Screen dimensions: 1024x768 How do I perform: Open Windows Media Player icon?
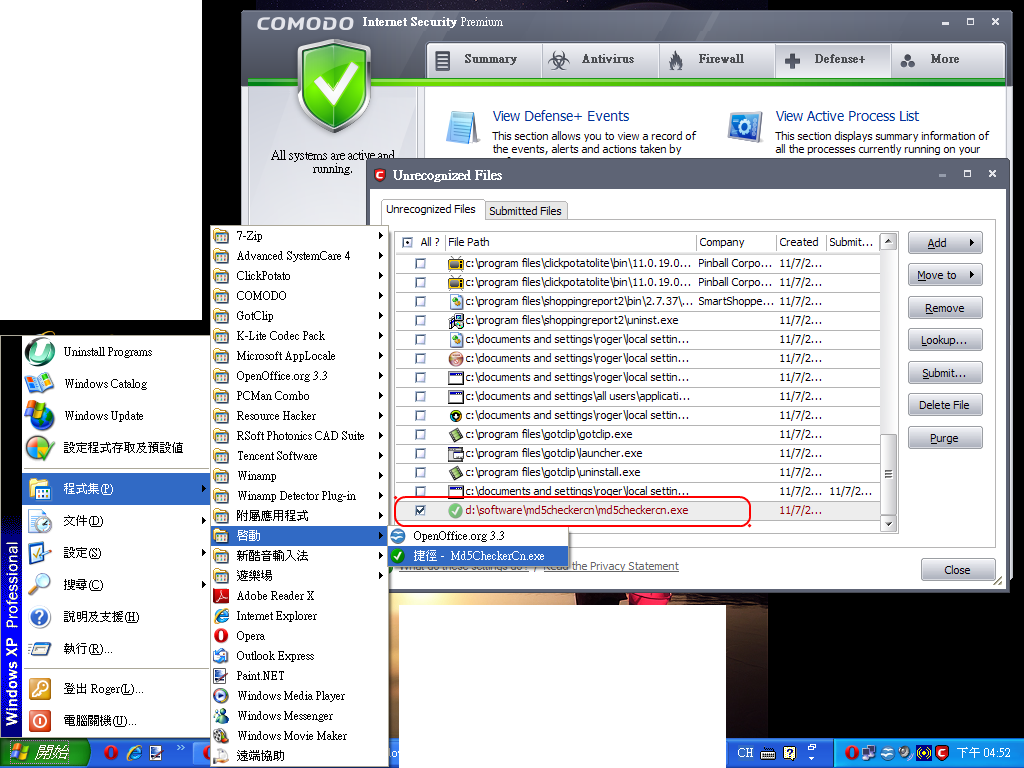point(221,696)
